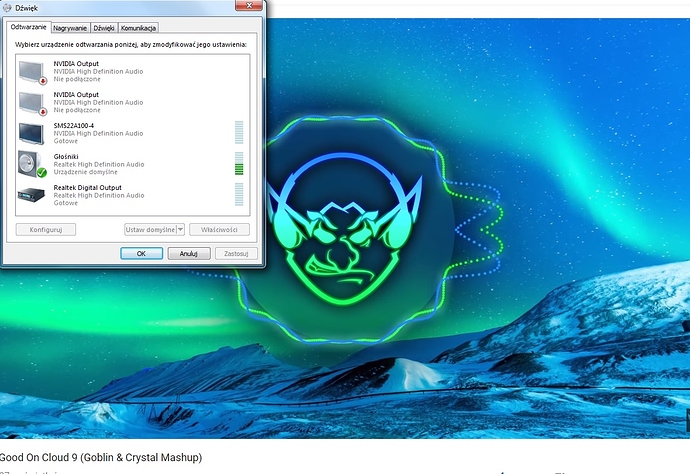Open the Dźwięki tab
Viewport: 690px width, 474px height.
coord(104,28)
